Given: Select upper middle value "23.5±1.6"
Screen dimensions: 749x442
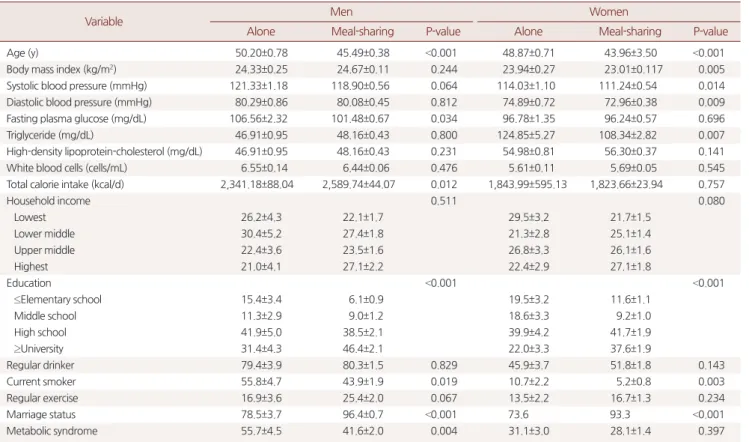Looking at the screenshot, I should click(x=363, y=250).
